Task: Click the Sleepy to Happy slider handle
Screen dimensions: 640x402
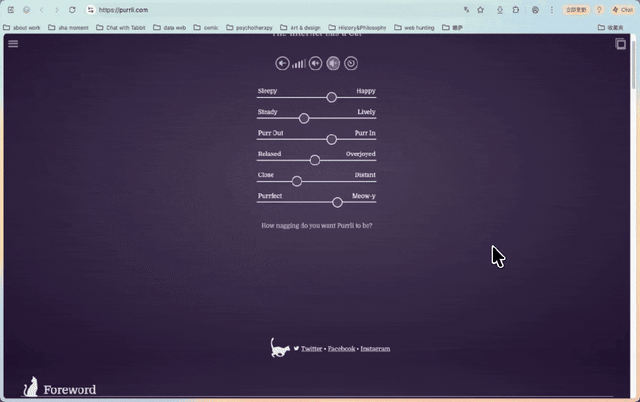Action: point(331,97)
